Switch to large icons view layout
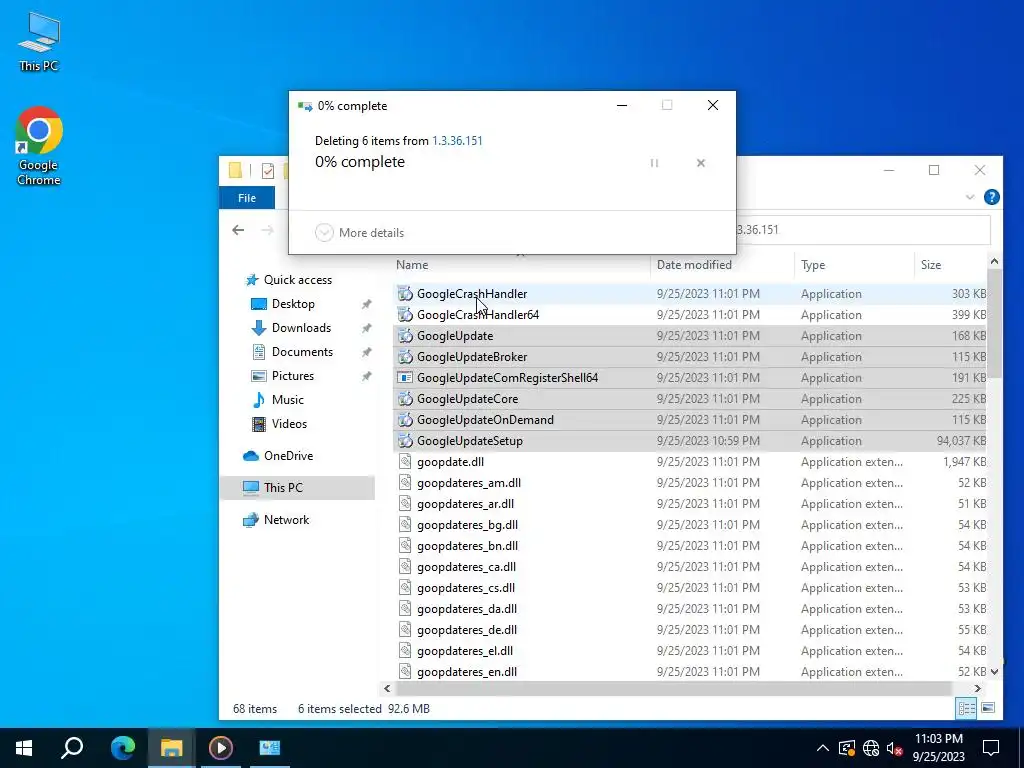The height and width of the screenshot is (768, 1024). tap(988, 708)
